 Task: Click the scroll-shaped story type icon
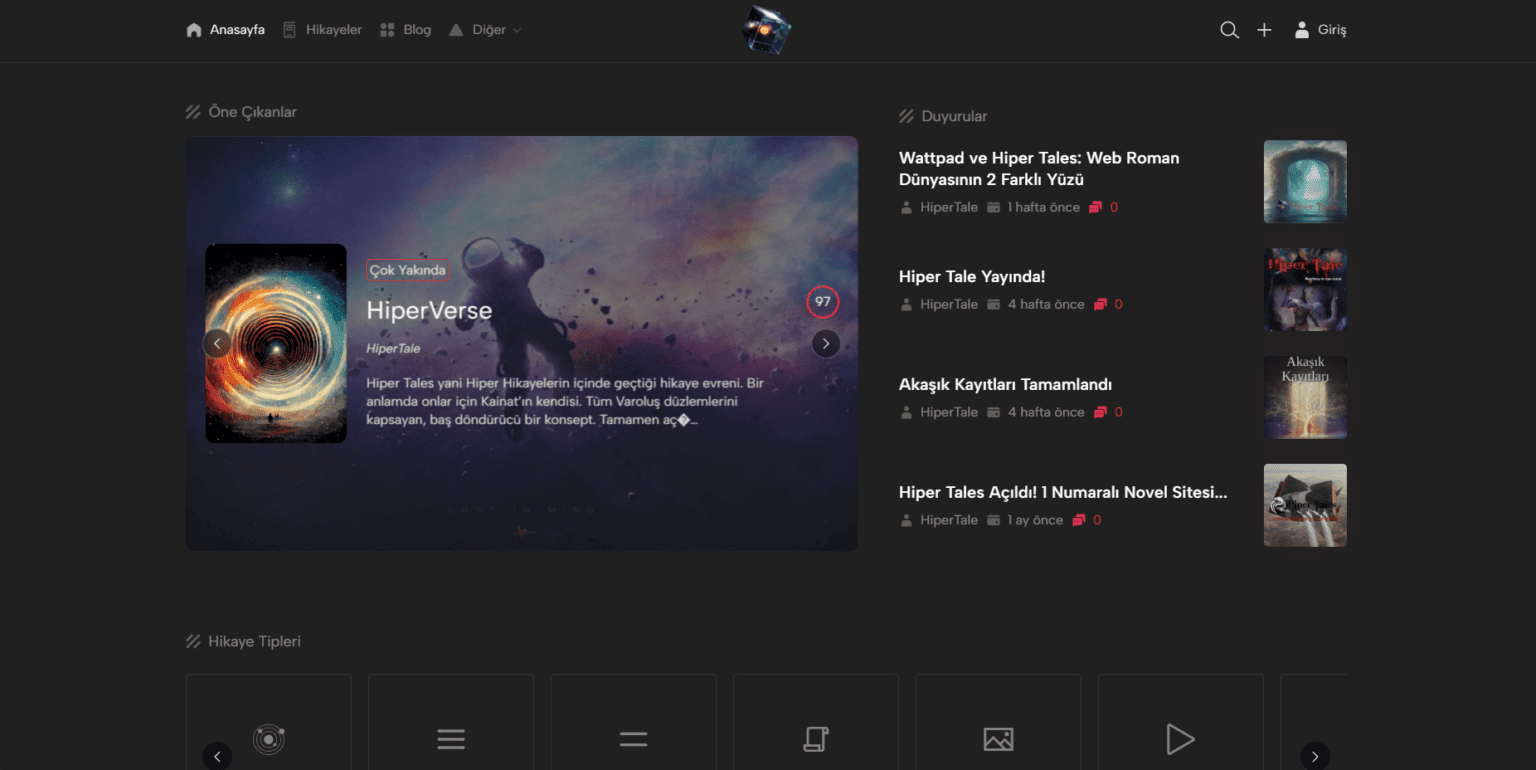pyautogui.click(x=815, y=739)
